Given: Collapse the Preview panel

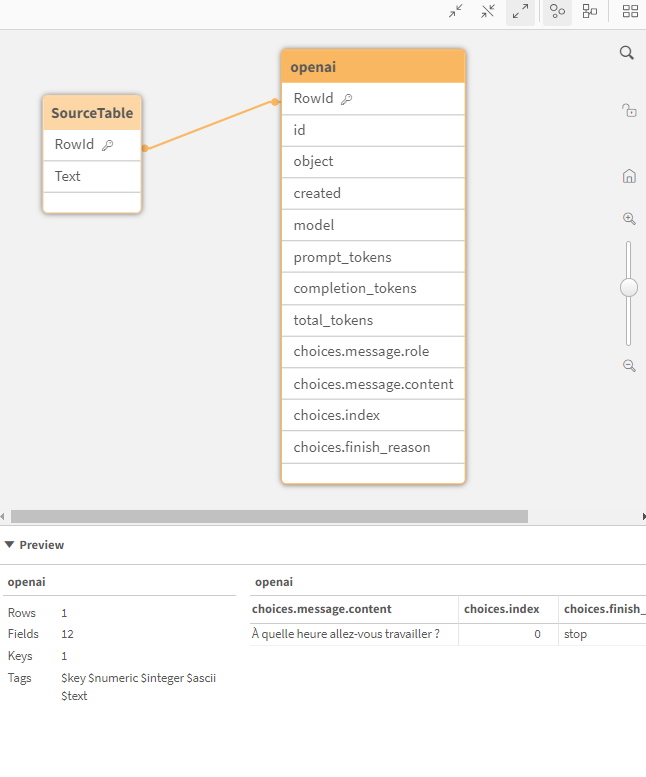Looking at the screenshot, I should click(x=10, y=545).
